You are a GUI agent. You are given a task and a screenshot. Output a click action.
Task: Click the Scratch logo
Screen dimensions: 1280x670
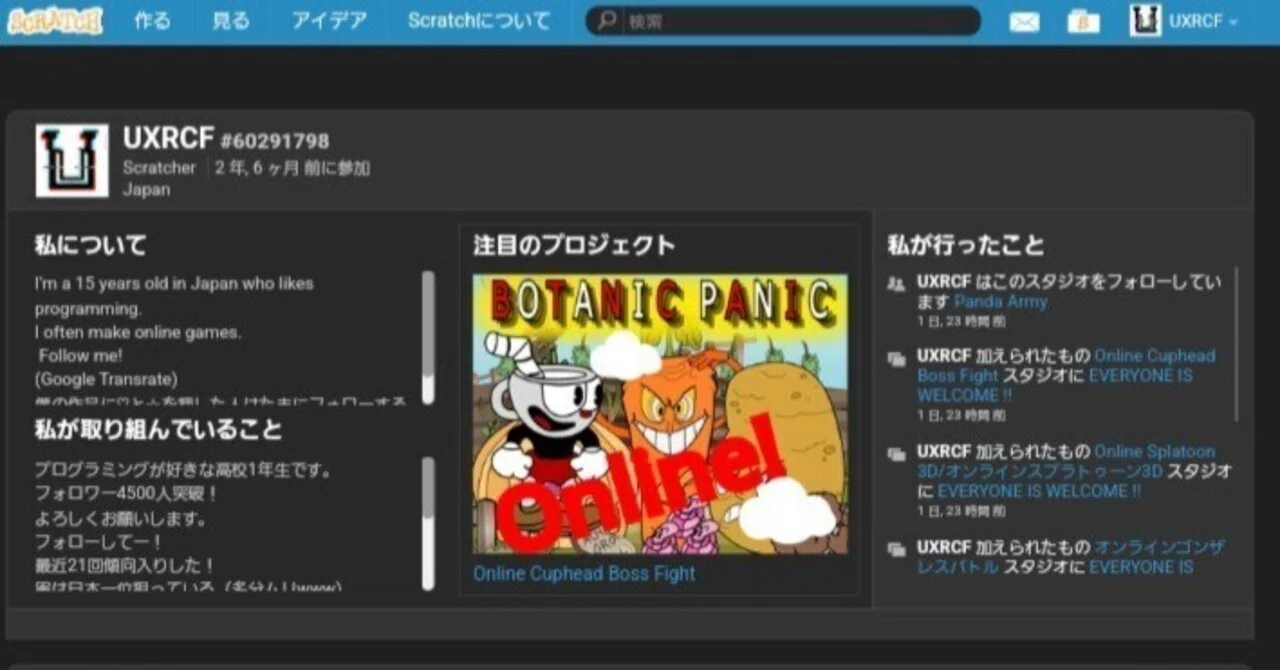click(x=55, y=21)
